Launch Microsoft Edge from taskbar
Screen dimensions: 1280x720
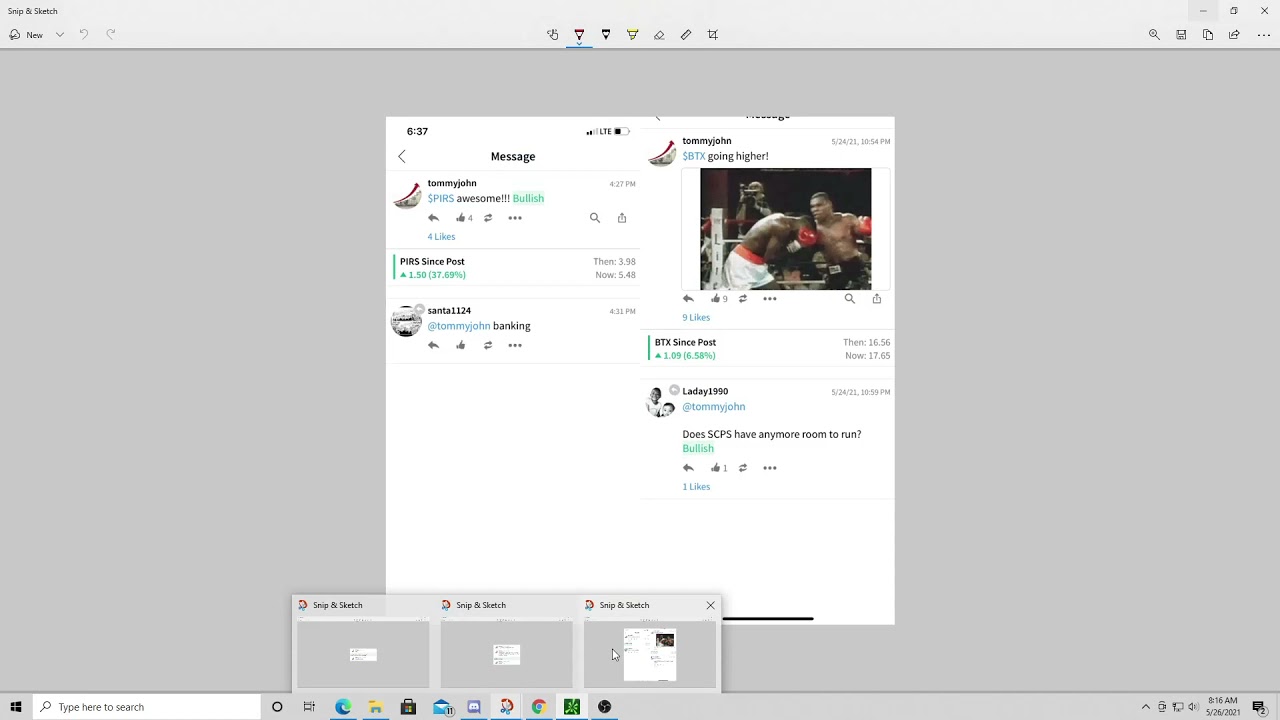click(x=343, y=707)
